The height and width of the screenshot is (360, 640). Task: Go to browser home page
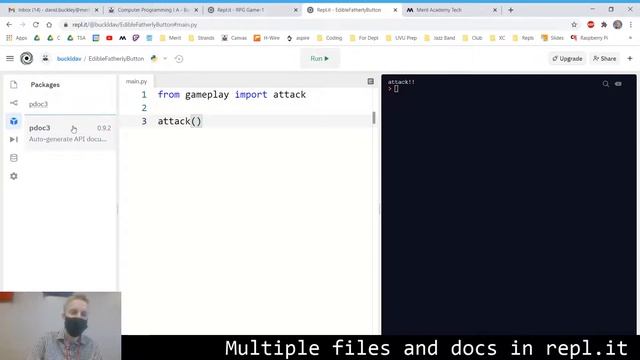[x=49, y=25]
